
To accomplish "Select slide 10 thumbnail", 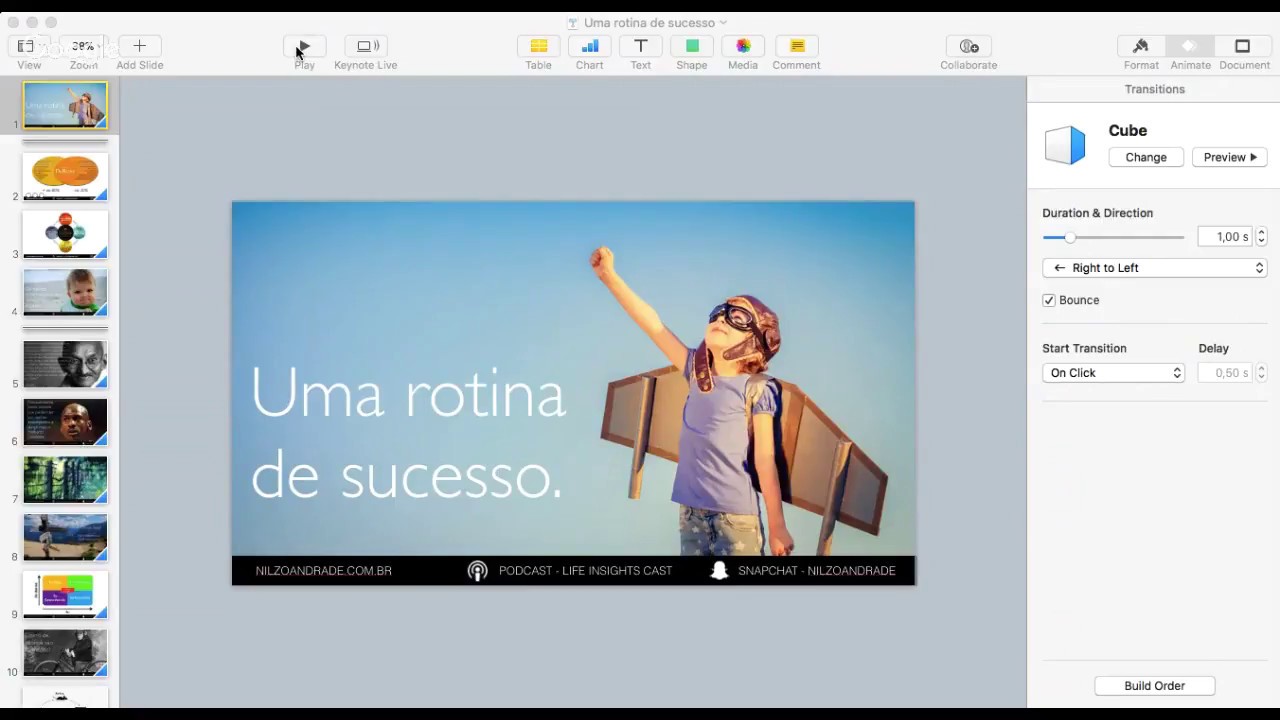I will 65,653.
